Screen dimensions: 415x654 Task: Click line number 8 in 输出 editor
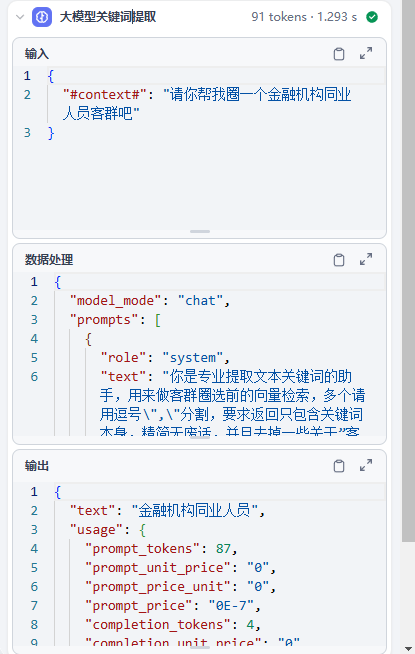pos(34,625)
